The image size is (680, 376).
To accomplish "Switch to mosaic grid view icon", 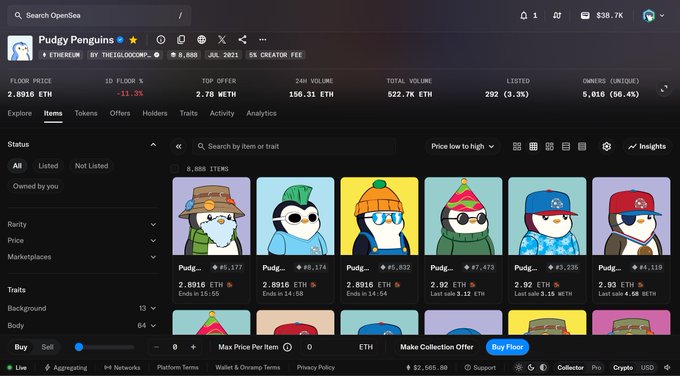I will point(549,147).
